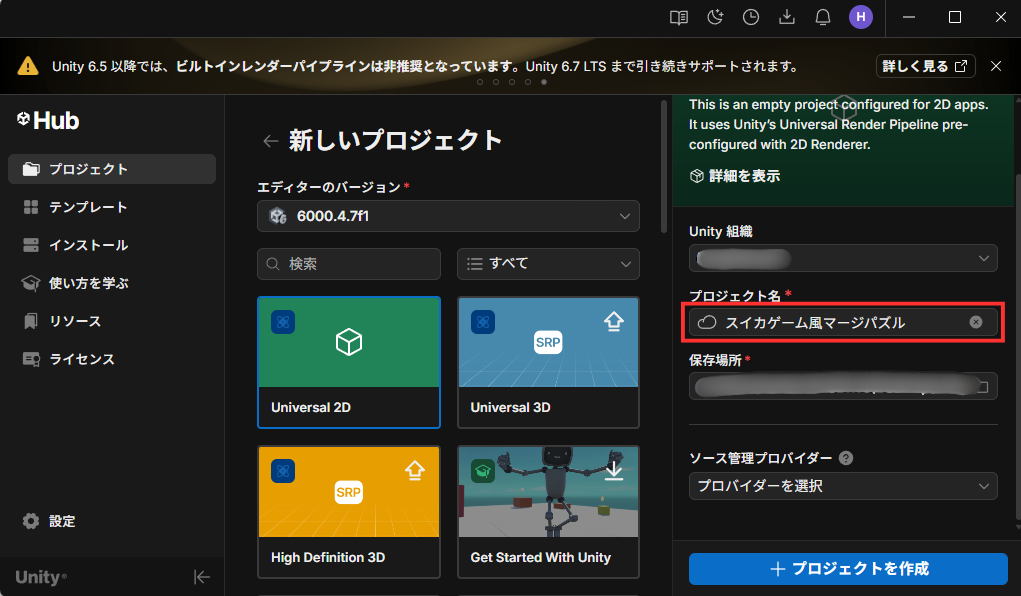Open the documentation book icon in title bar
Screen dimensions: 1021x596
click(678, 18)
